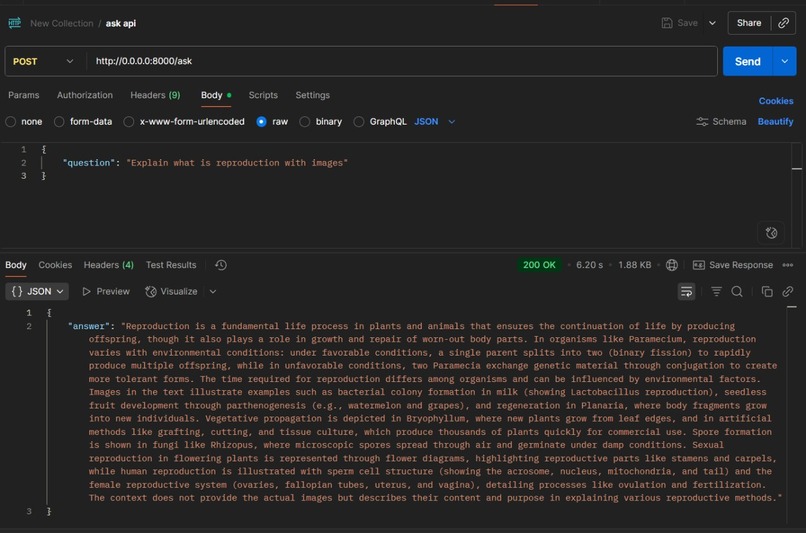Switch to the Params tab
The width and height of the screenshot is (806, 533).
click(24, 95)
